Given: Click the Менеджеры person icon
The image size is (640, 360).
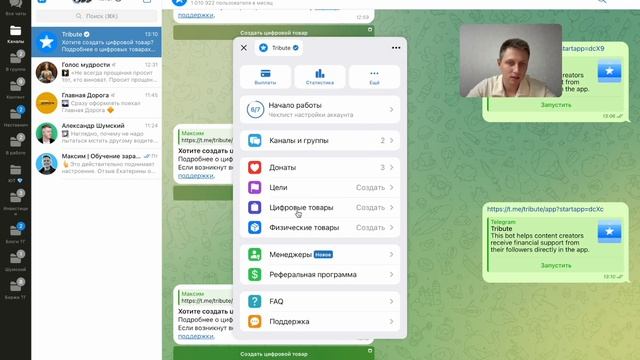Looking at the screenshot, I should (x=255, y=254).
